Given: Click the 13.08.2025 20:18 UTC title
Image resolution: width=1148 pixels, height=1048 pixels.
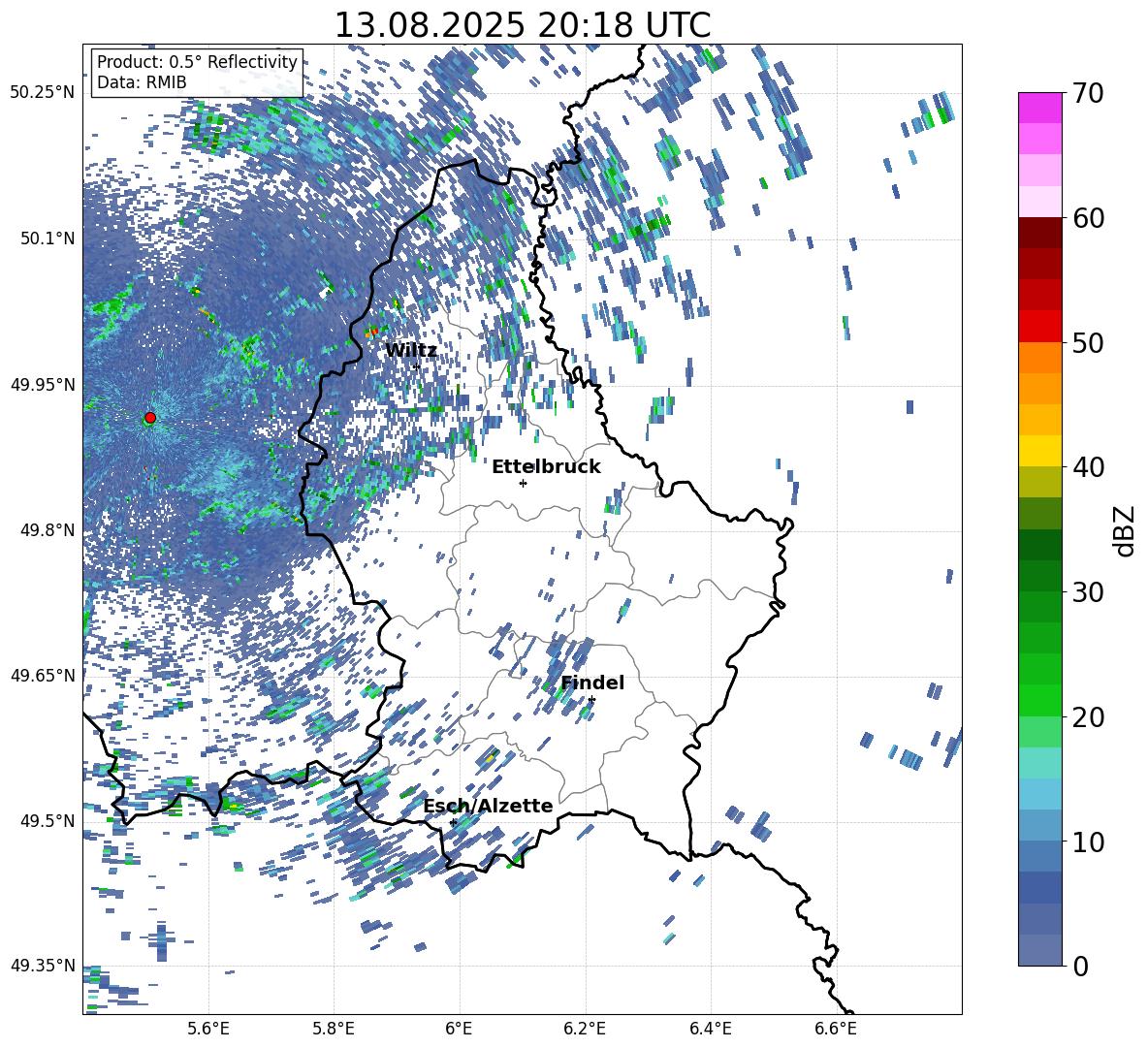Looking at the screenshot, I should pos(523,25).
